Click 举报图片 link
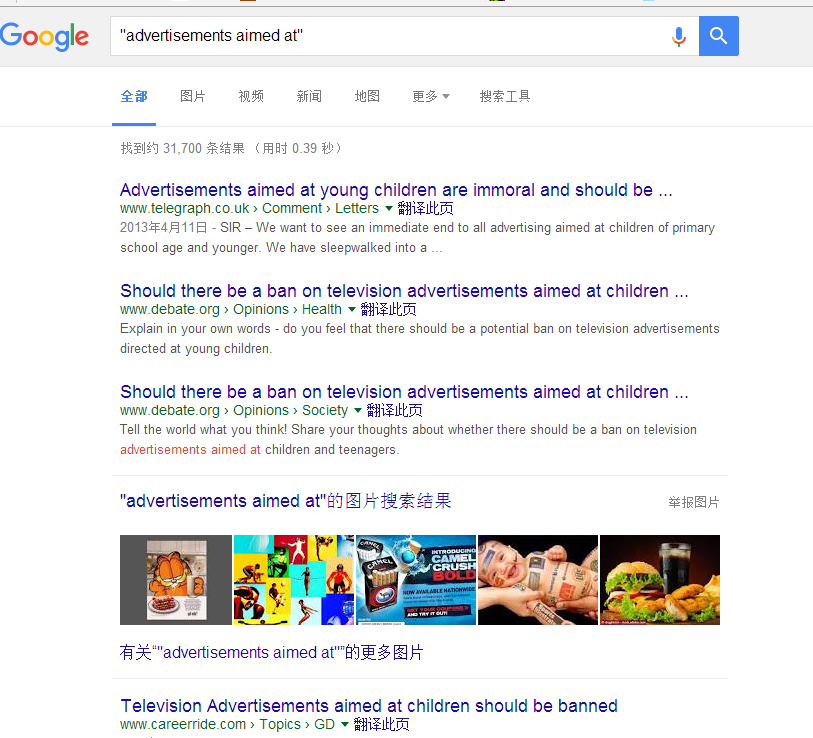The image size is (813, 738). (x=694, y=502)
